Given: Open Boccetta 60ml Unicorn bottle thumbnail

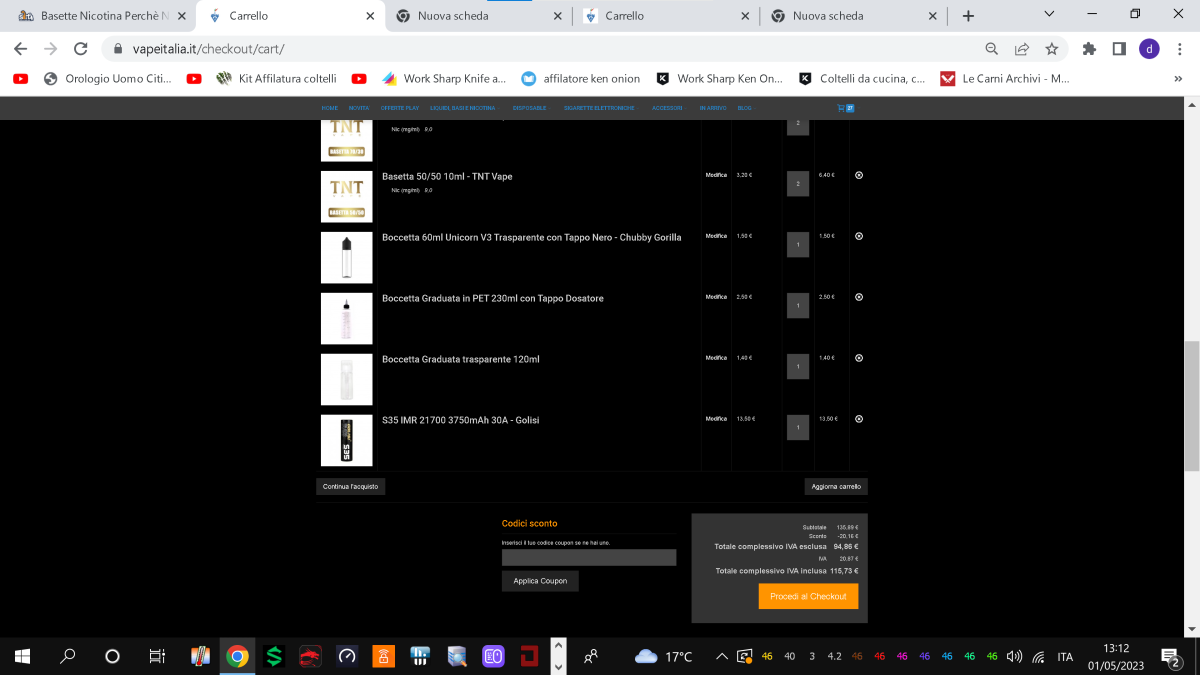Looking at the screenshot, I should pos(346,258).
